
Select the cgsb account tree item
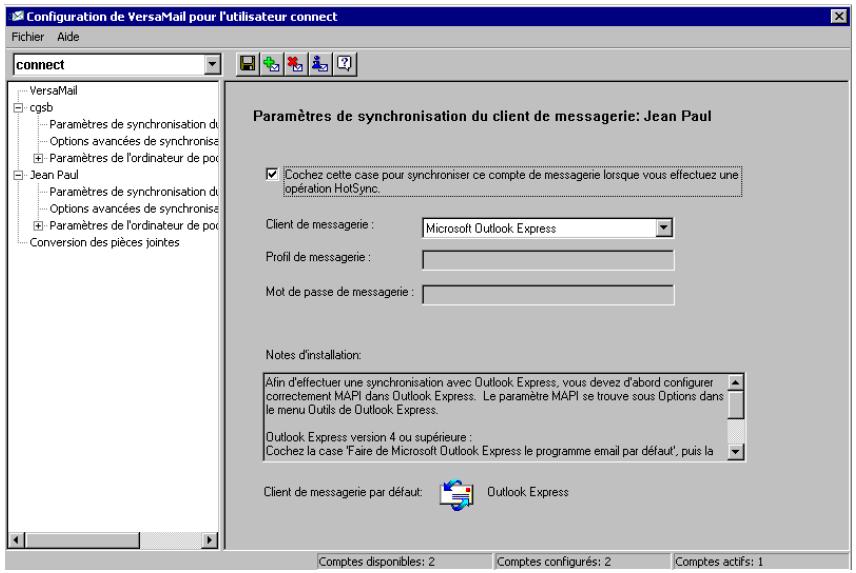[41, 108]
